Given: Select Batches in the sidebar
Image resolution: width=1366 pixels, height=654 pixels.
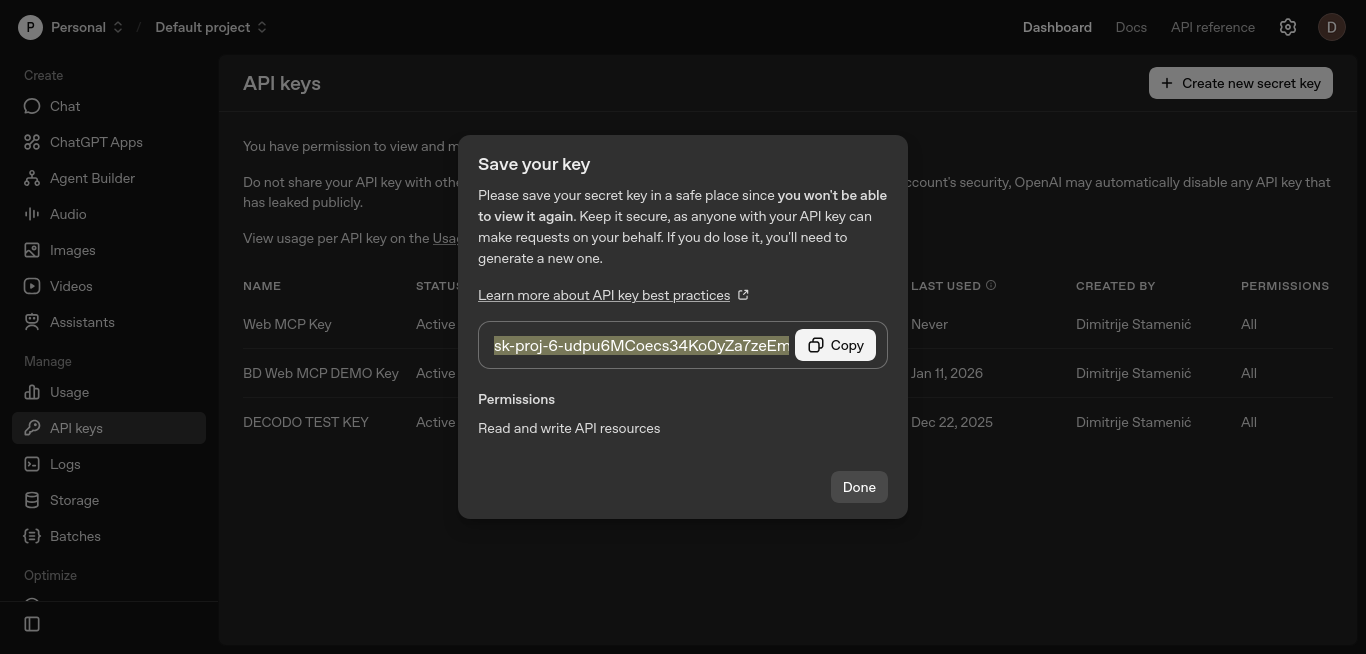Looking at the screenshot, I should click(75, 536).
